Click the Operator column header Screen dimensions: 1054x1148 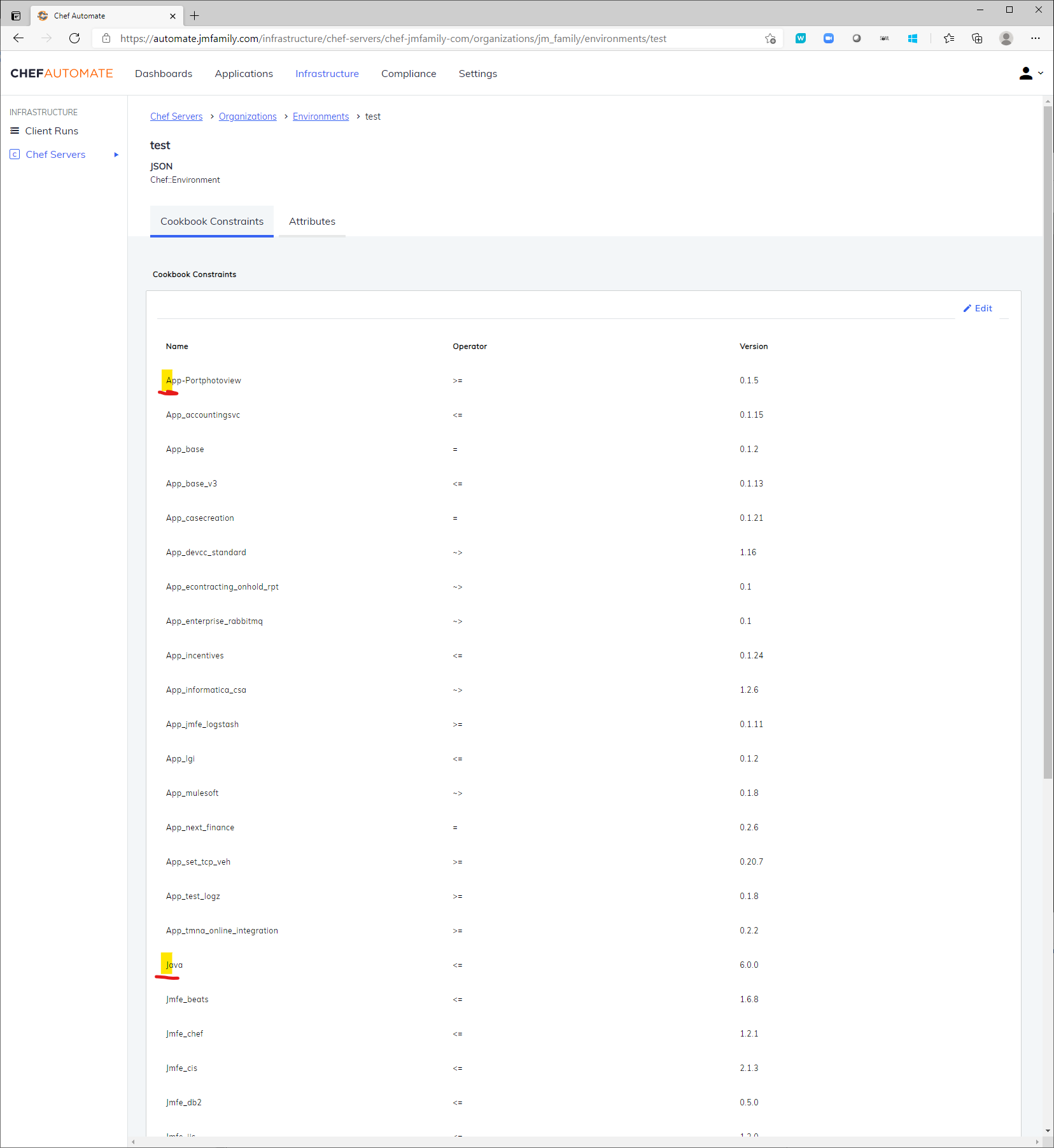point(470,346)
